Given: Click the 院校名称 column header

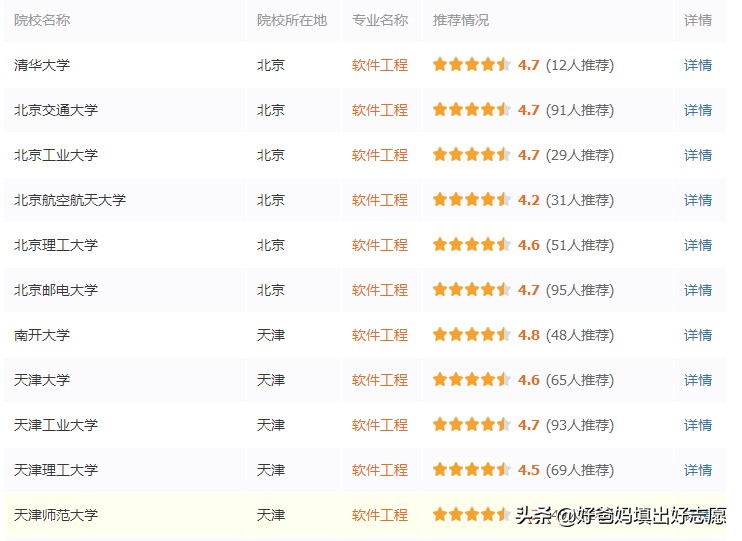Looking at the screenshot, I should (x=42, y=20).
